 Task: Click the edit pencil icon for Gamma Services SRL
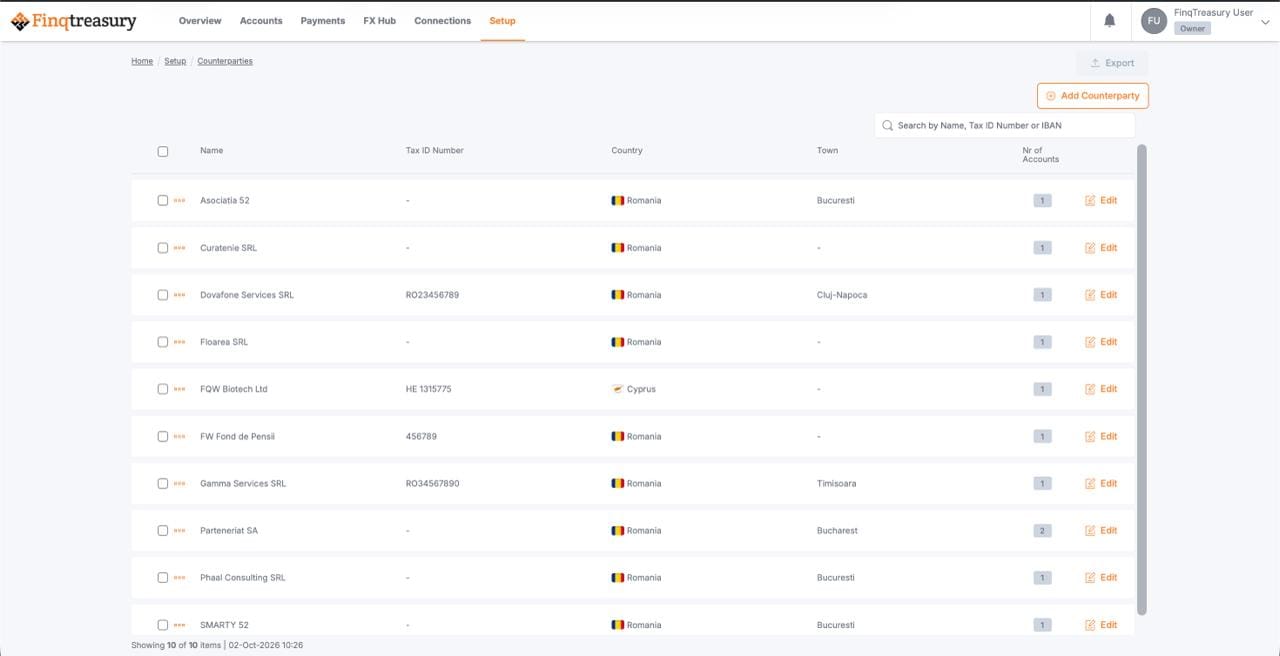(x=1090, y=483)
